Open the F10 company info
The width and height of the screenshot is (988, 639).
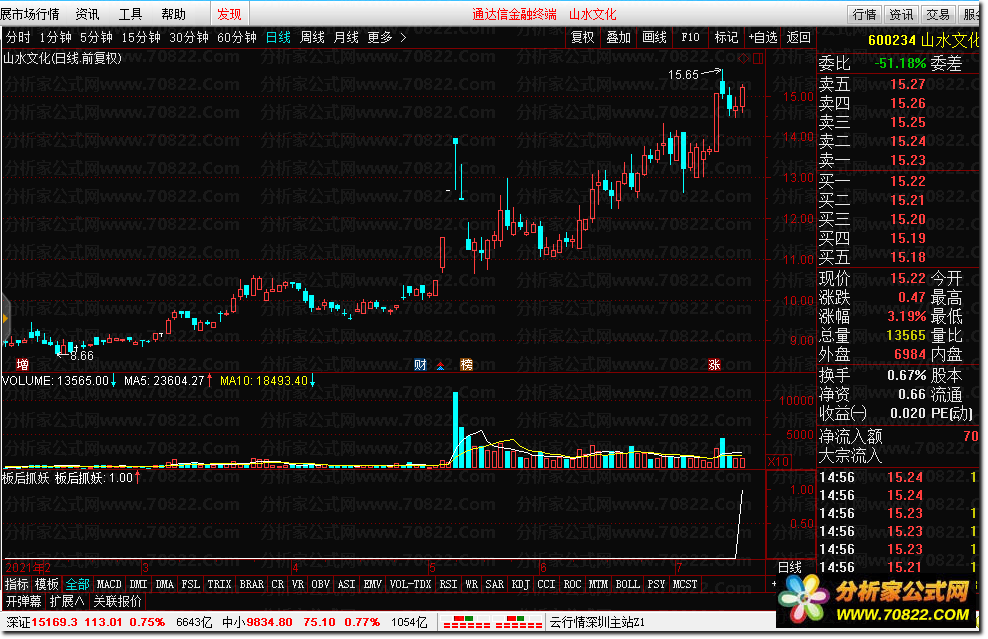[690, 38]
